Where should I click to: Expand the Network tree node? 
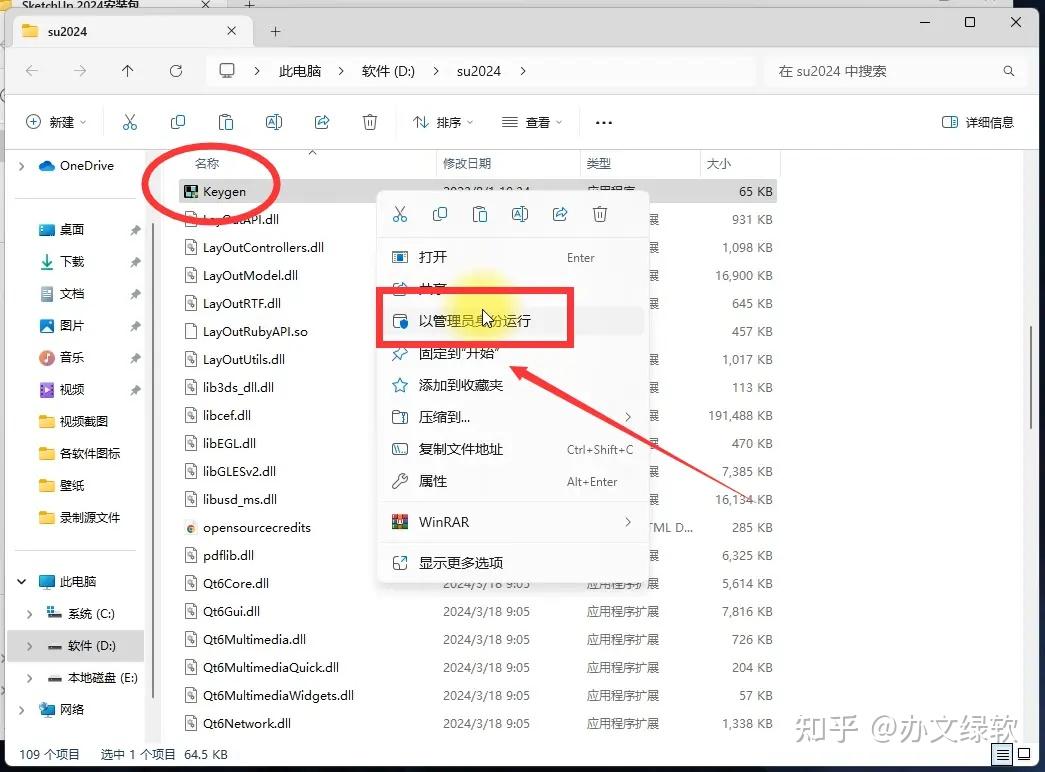point(21,710)
